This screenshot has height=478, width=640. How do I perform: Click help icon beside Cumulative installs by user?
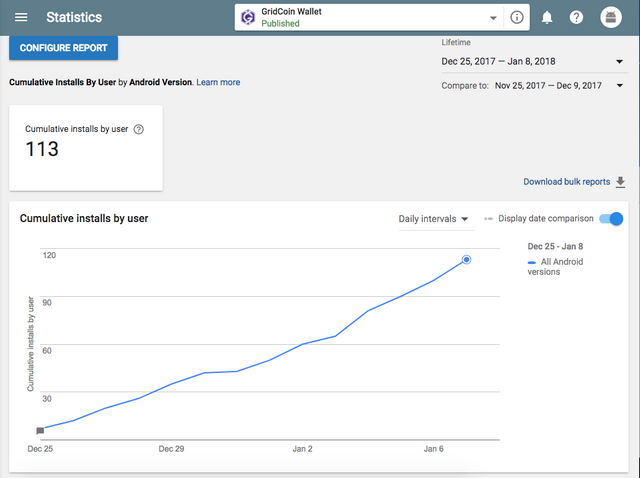[139, 129]
